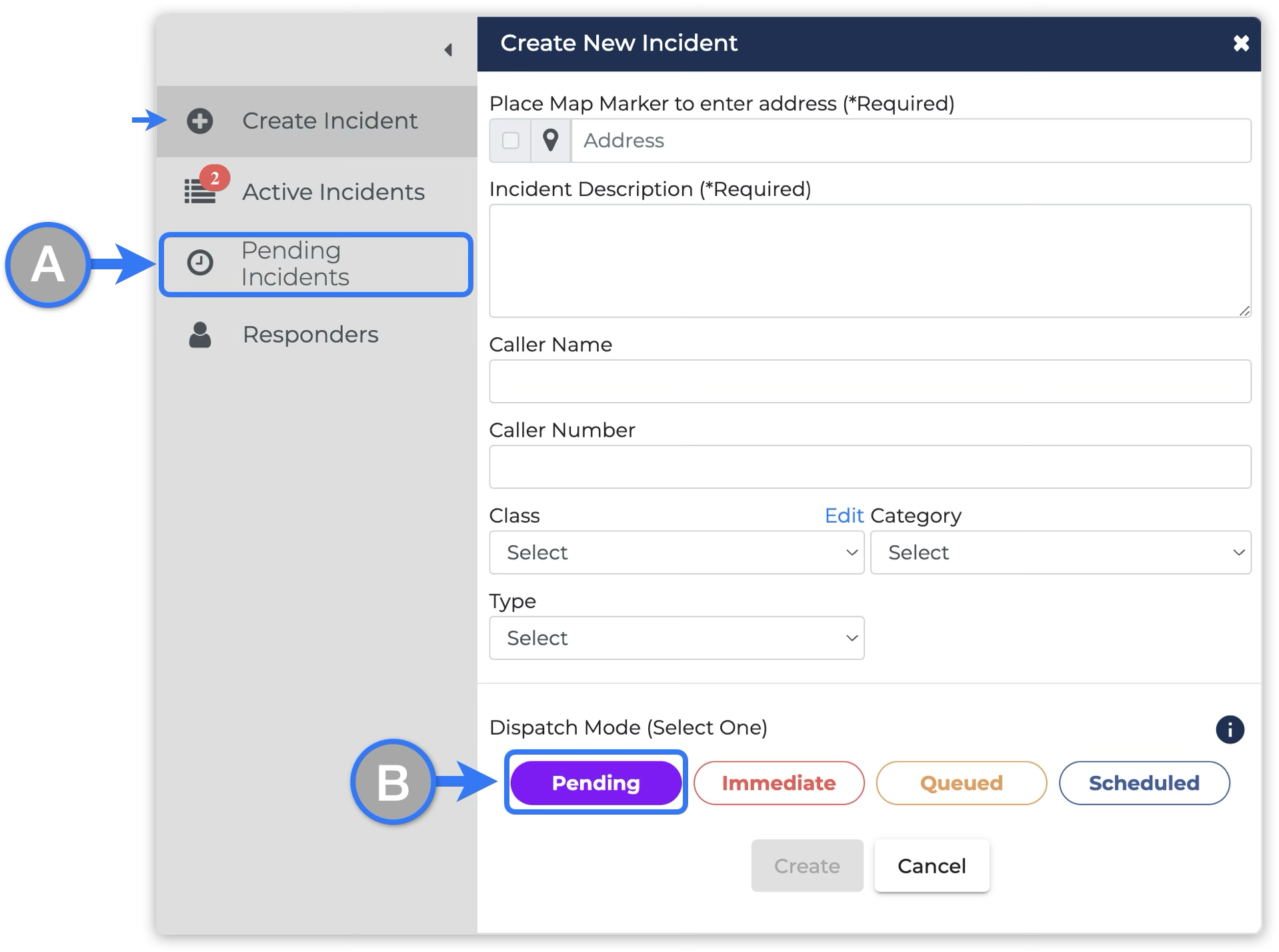This screenshot has height=952, width=1279.
Task: Choose the Queued dispatch mode
Action: tap(961, 783)
